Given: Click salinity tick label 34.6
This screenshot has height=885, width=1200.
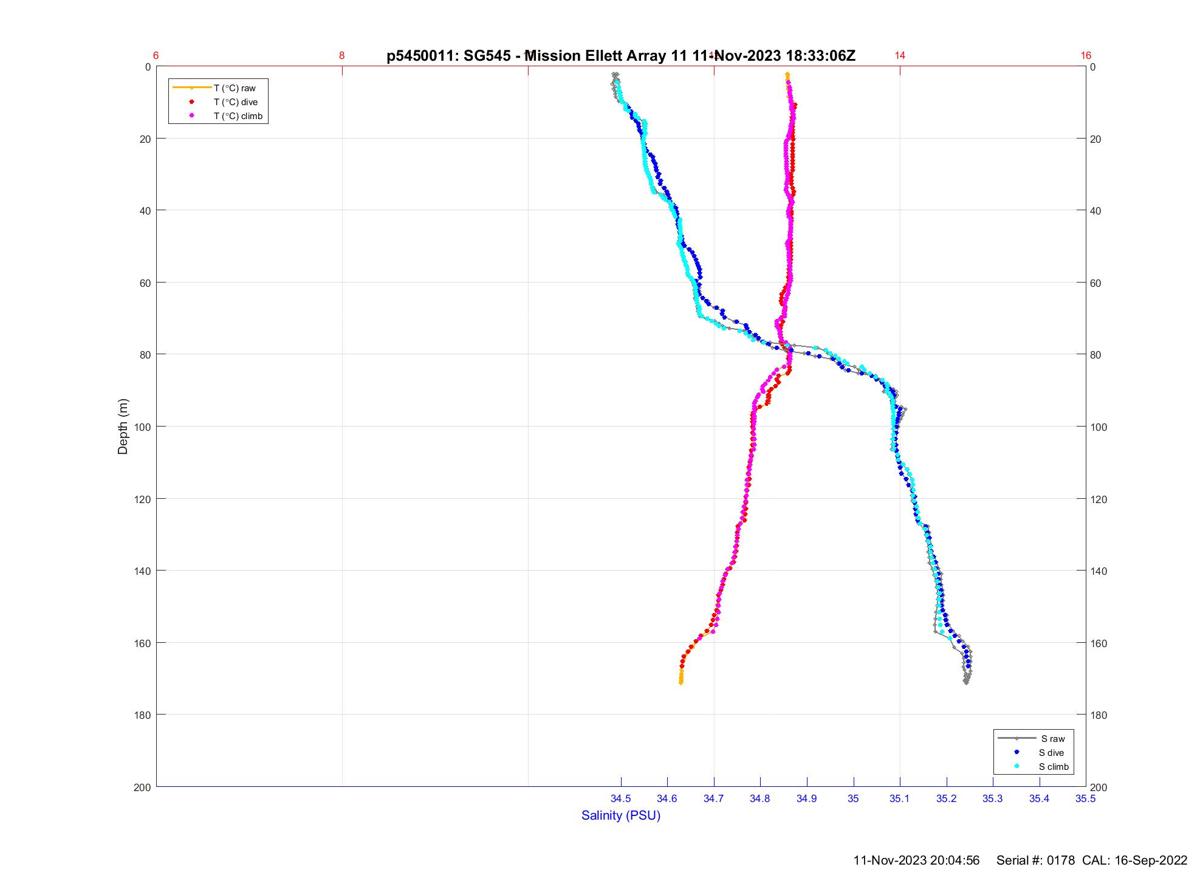Looking at the screenshot, I should coord(668,798).
